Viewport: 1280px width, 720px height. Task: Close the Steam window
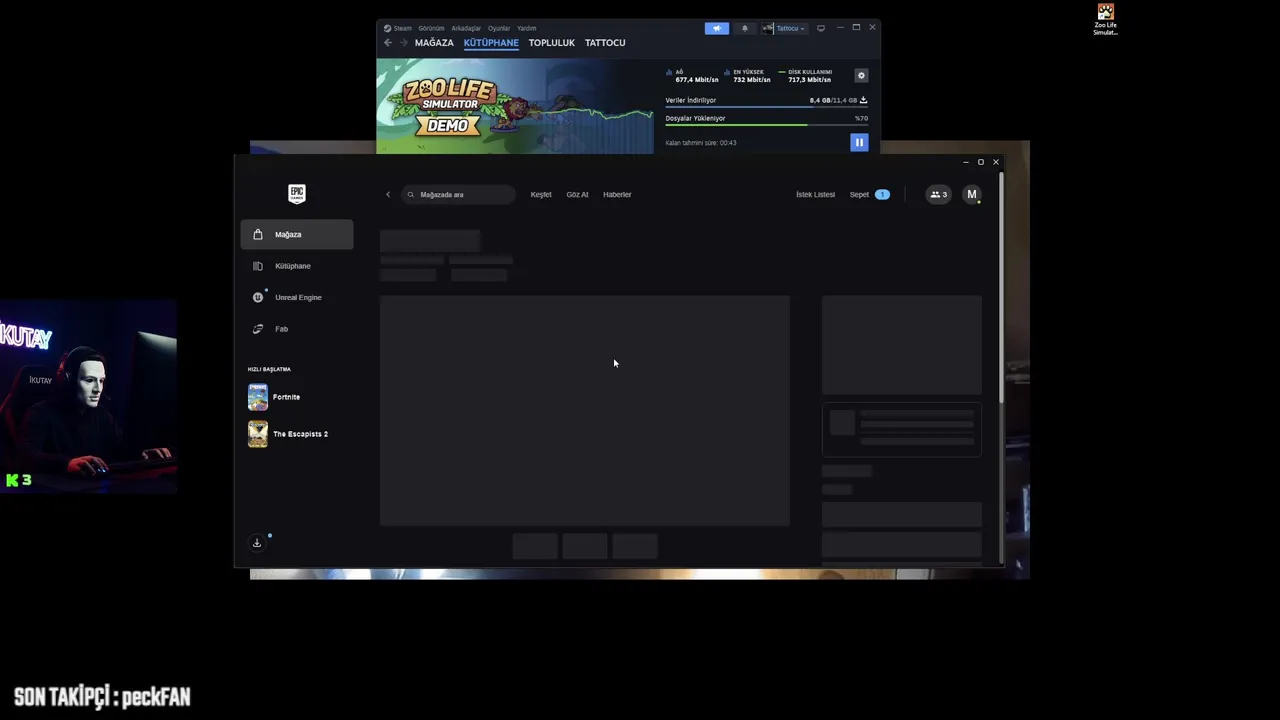[872, 28]
